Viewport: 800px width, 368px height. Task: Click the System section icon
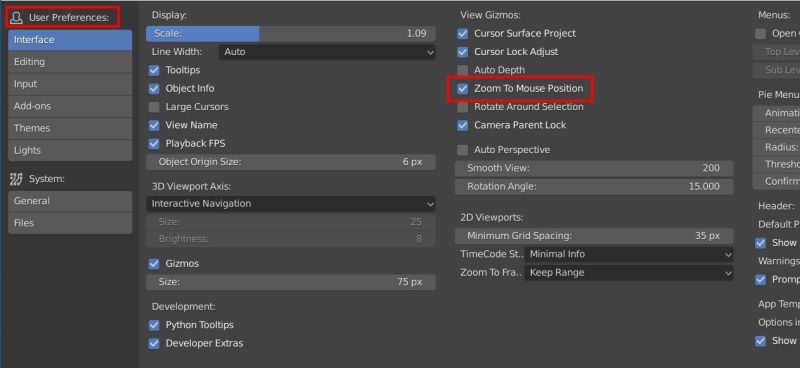click(16, 179)
